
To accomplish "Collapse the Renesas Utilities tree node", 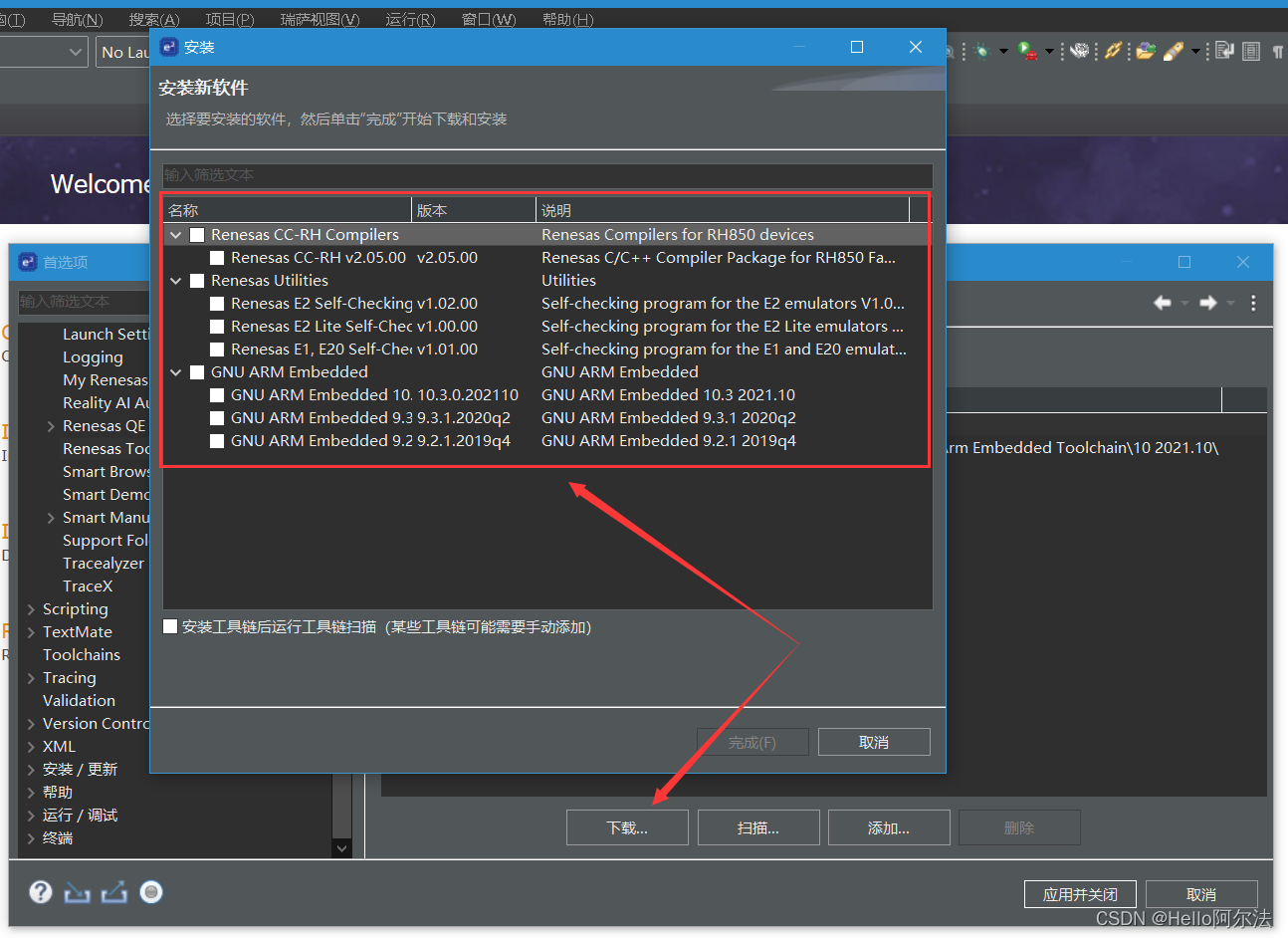I will (176, 280).
